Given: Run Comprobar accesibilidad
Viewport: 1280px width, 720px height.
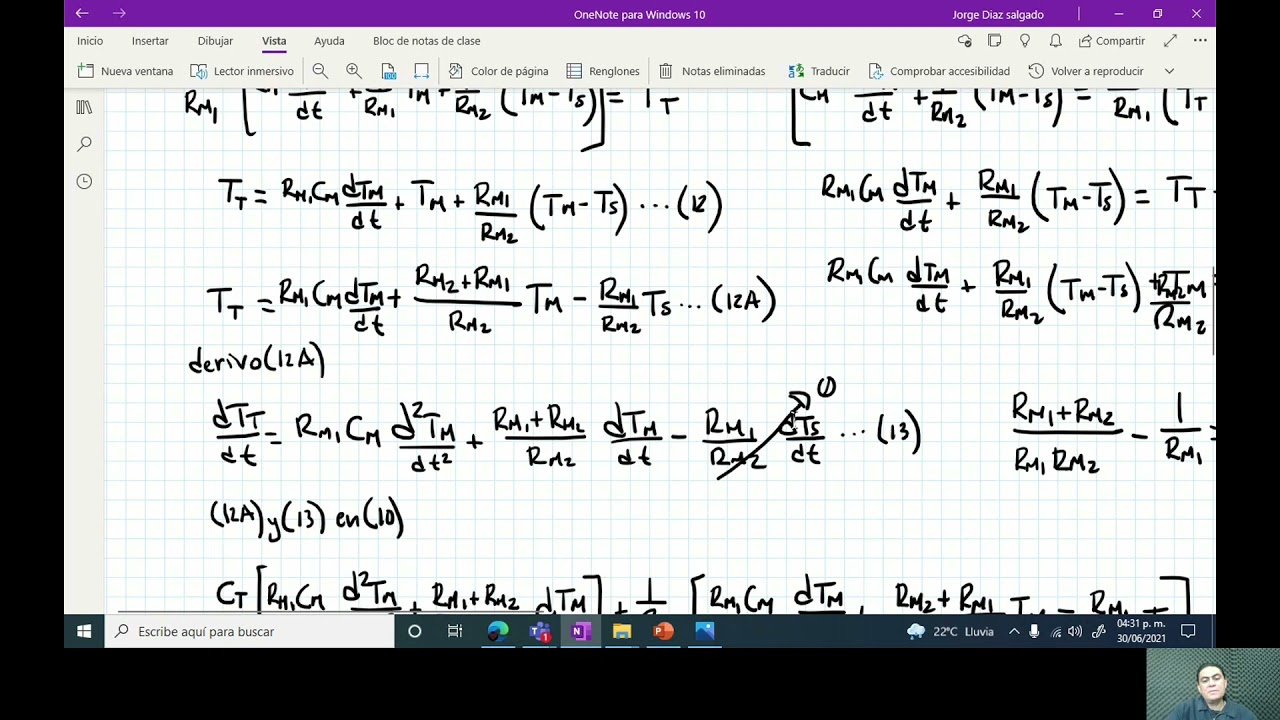Looking at the screenshot, I should [939, 71].
